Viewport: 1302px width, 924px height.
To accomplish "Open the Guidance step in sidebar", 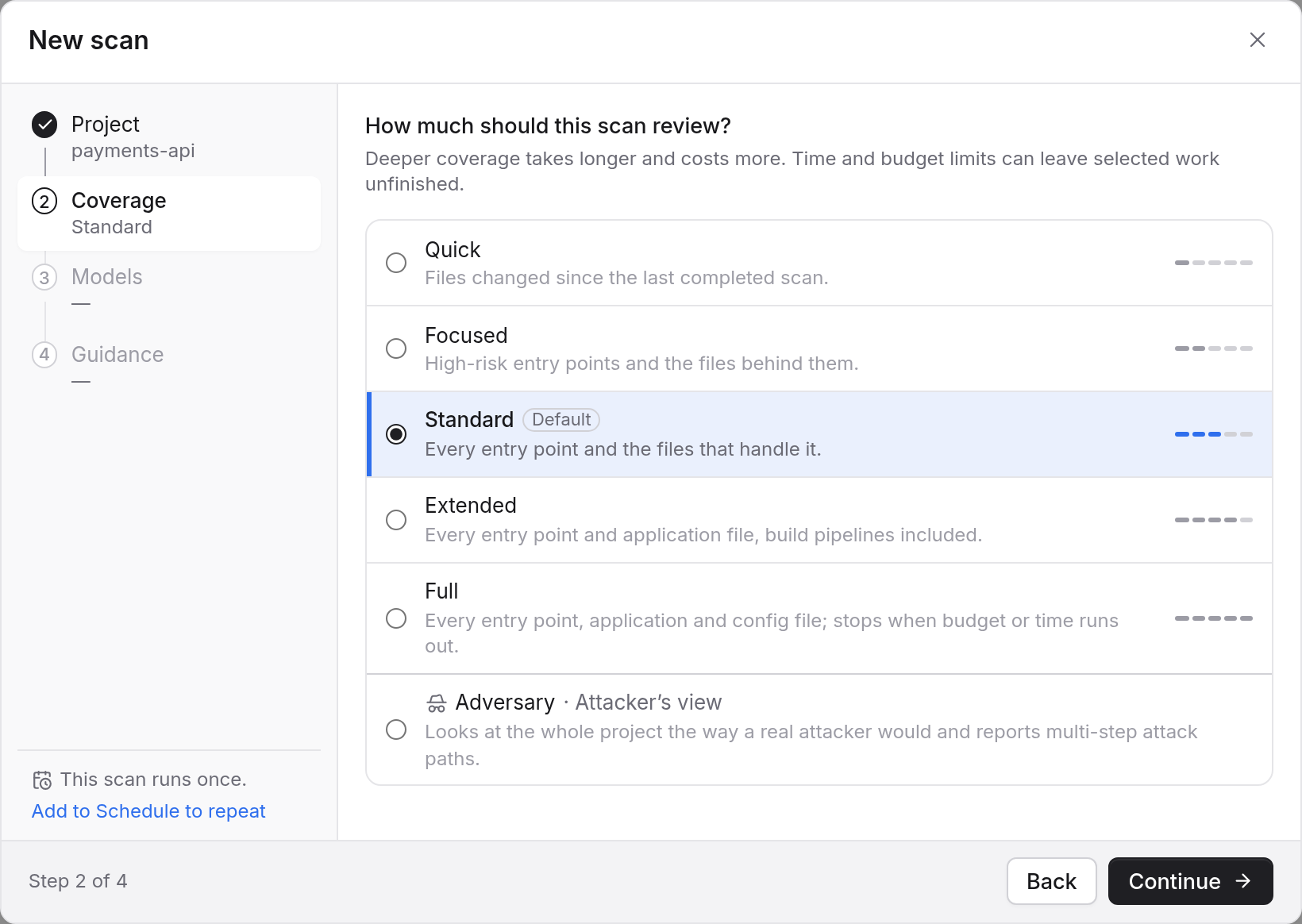I will coord(169,368).
